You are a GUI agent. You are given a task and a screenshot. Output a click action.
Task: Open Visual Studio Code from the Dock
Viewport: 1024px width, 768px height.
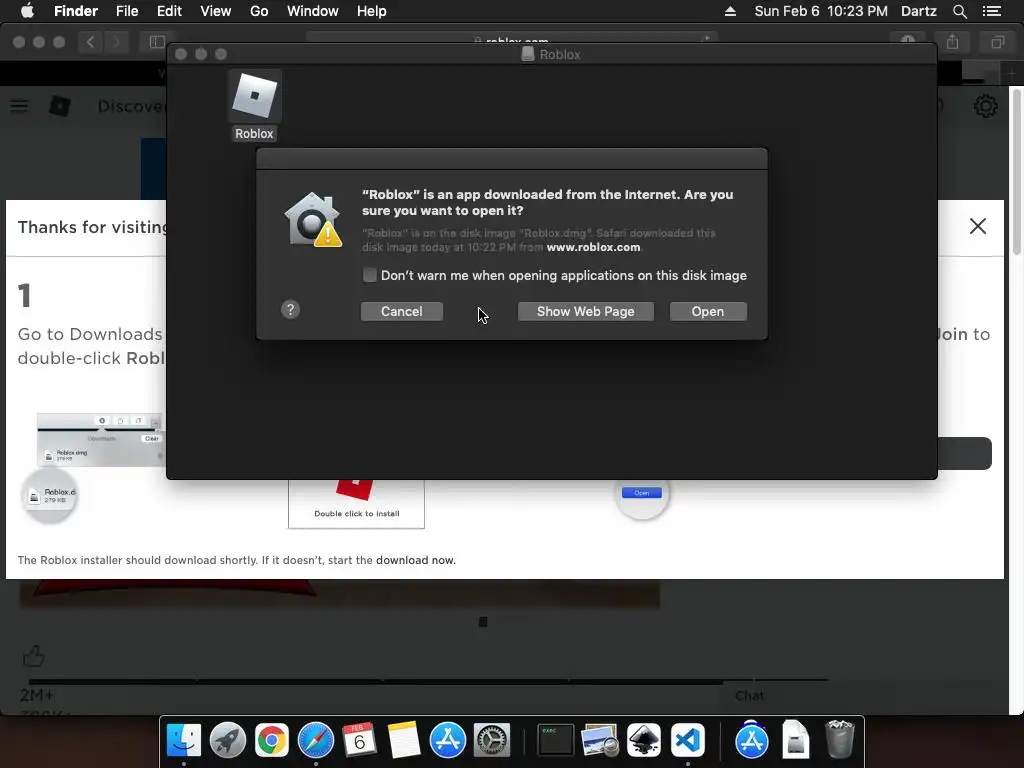(x=688, y=740)
